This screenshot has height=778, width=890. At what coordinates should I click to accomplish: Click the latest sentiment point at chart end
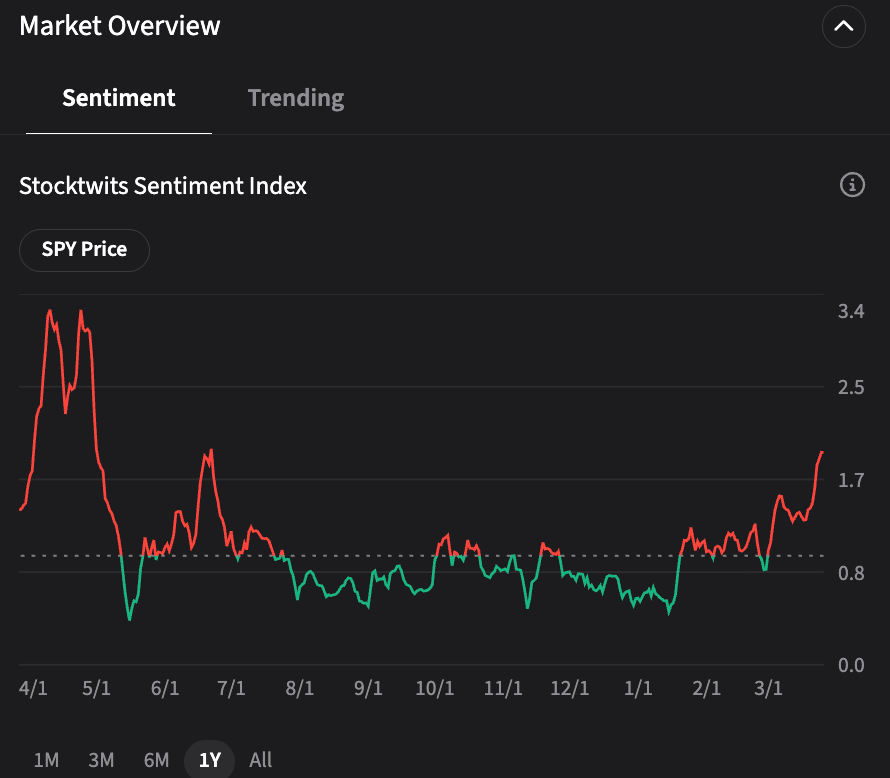[822, 452]
